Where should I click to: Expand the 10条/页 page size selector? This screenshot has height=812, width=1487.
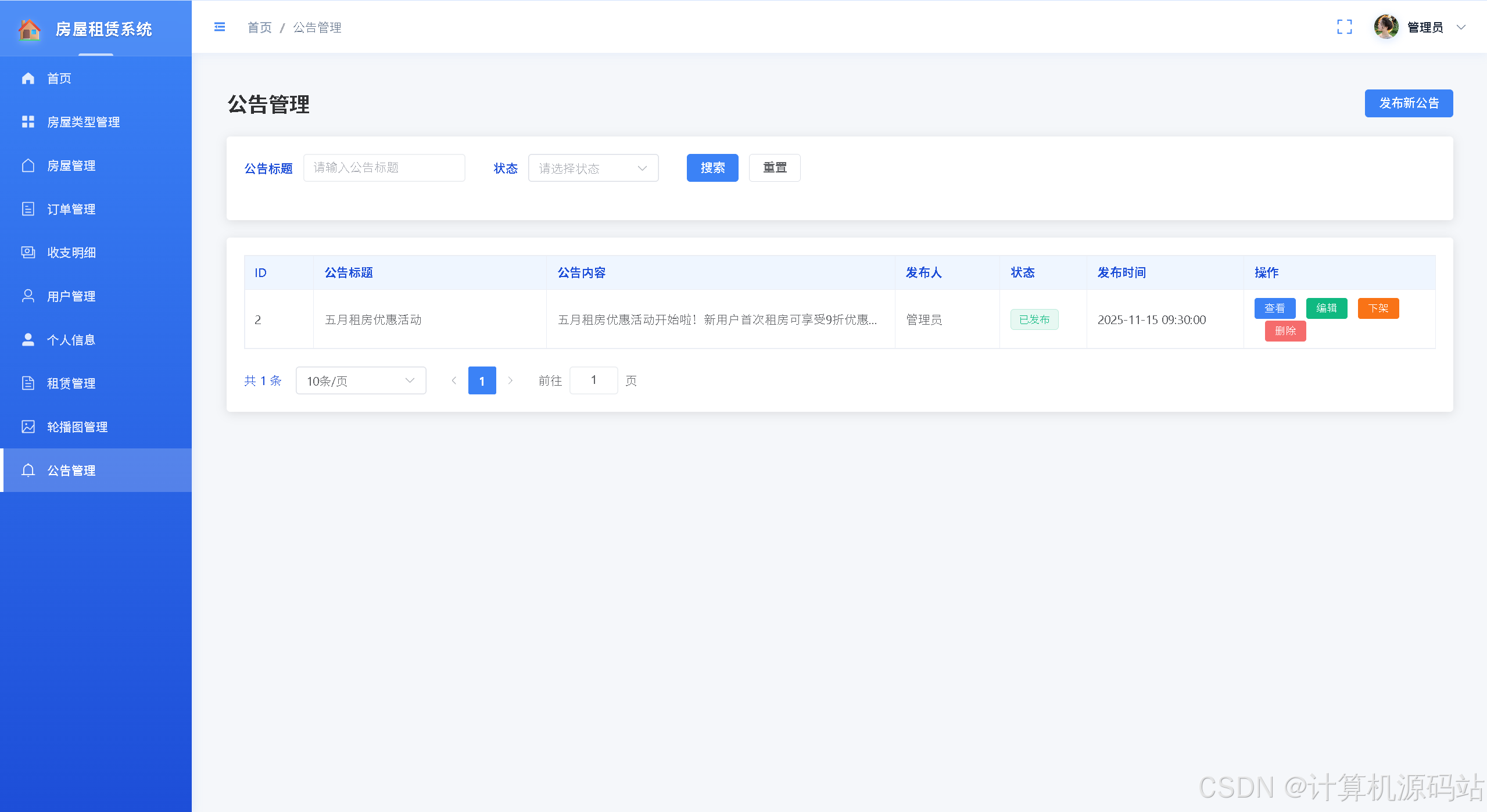(360, 380)
